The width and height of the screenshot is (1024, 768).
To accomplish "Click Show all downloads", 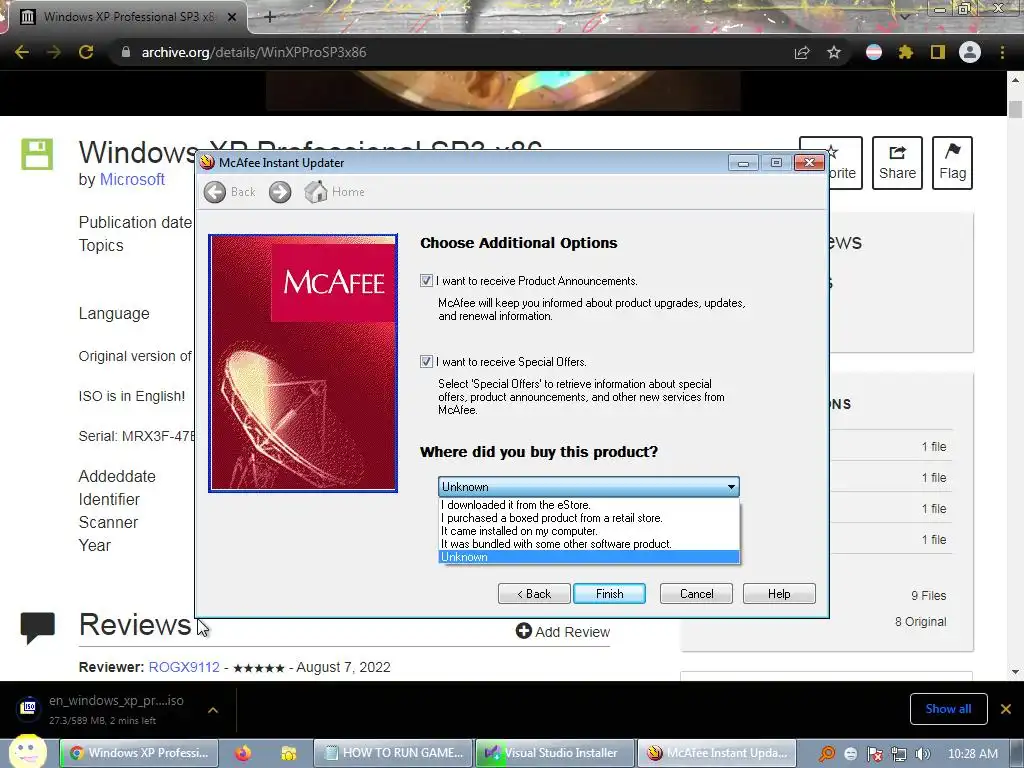I will click(948, 709).
